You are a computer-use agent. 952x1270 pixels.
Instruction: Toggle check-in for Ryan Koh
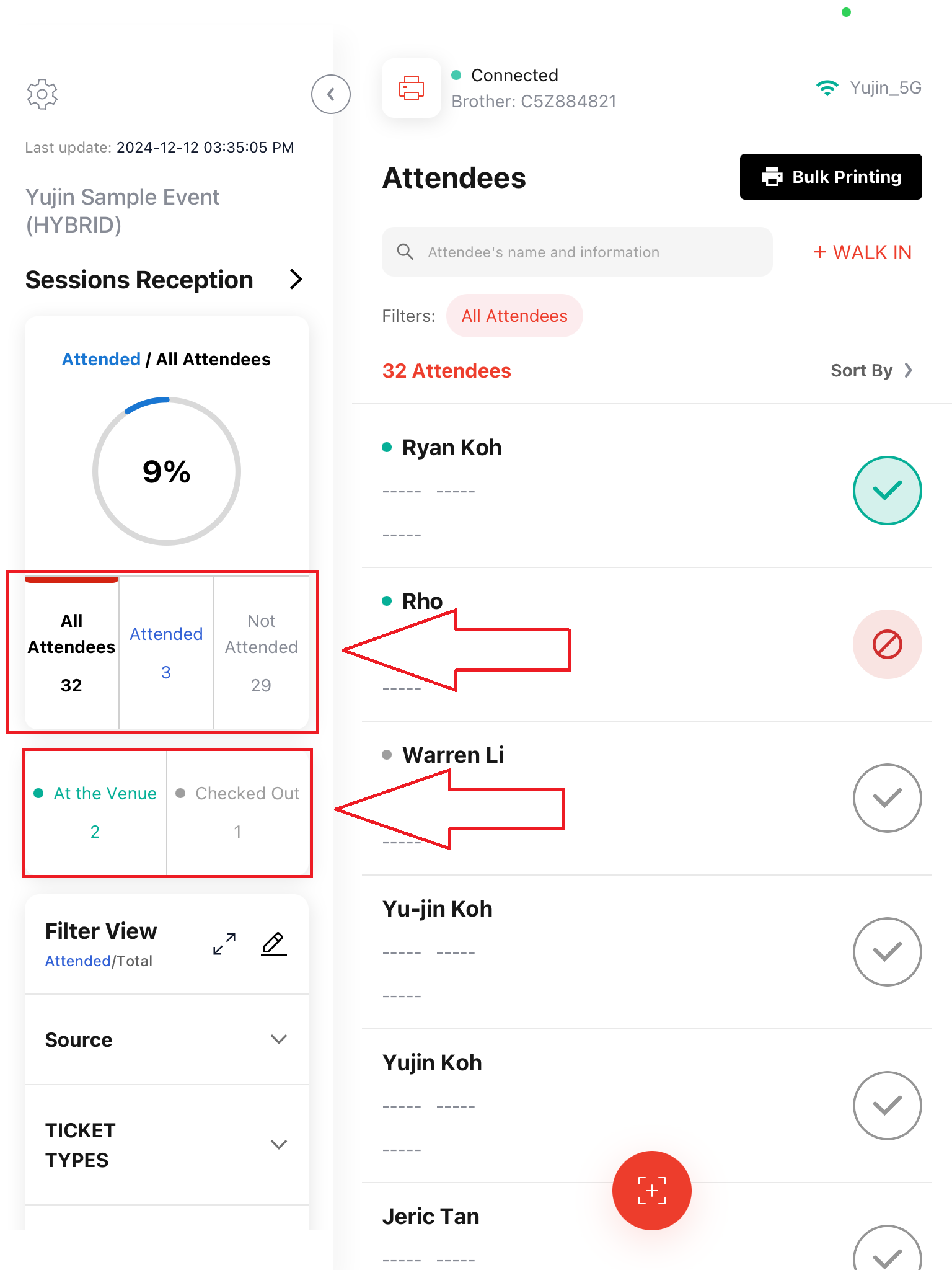(888, 491)
